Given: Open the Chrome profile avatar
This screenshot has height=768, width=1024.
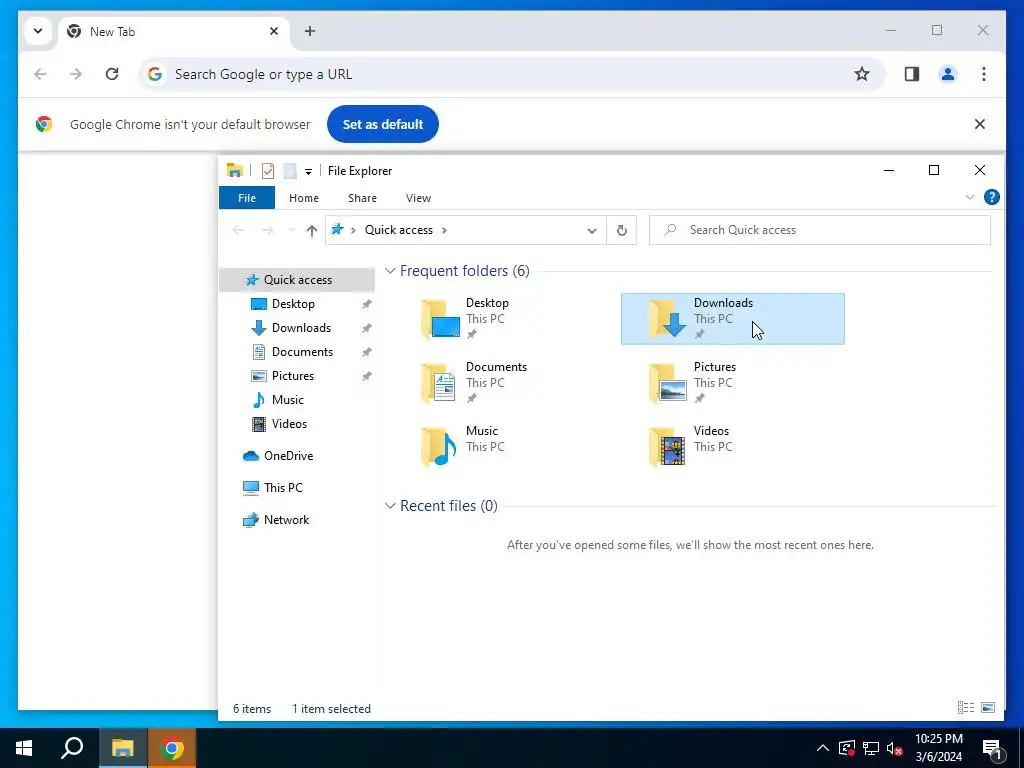Looking at the screenshot, I should click(x=948, y=74).
